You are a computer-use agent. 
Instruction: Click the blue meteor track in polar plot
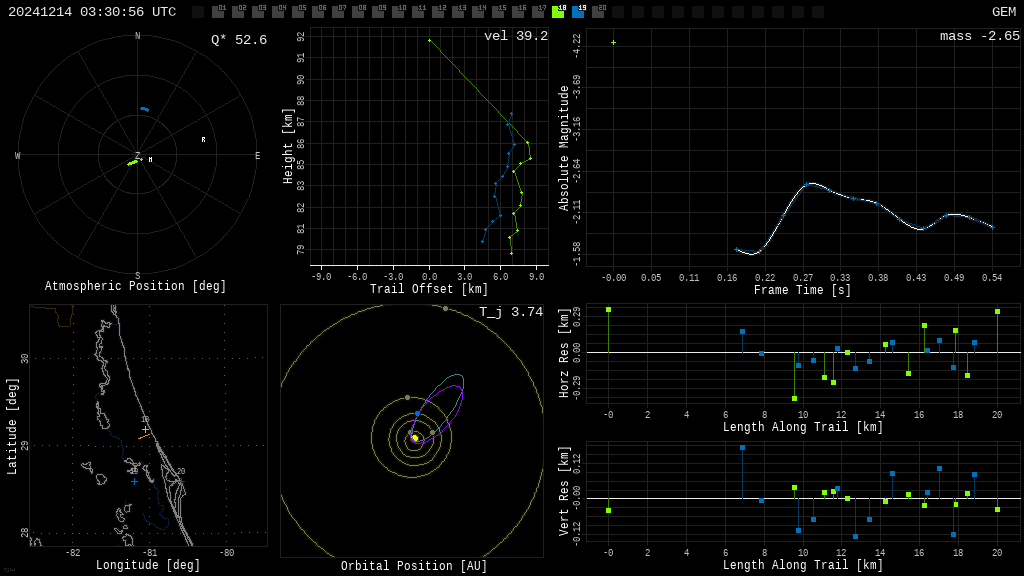(x=145, y=109)
